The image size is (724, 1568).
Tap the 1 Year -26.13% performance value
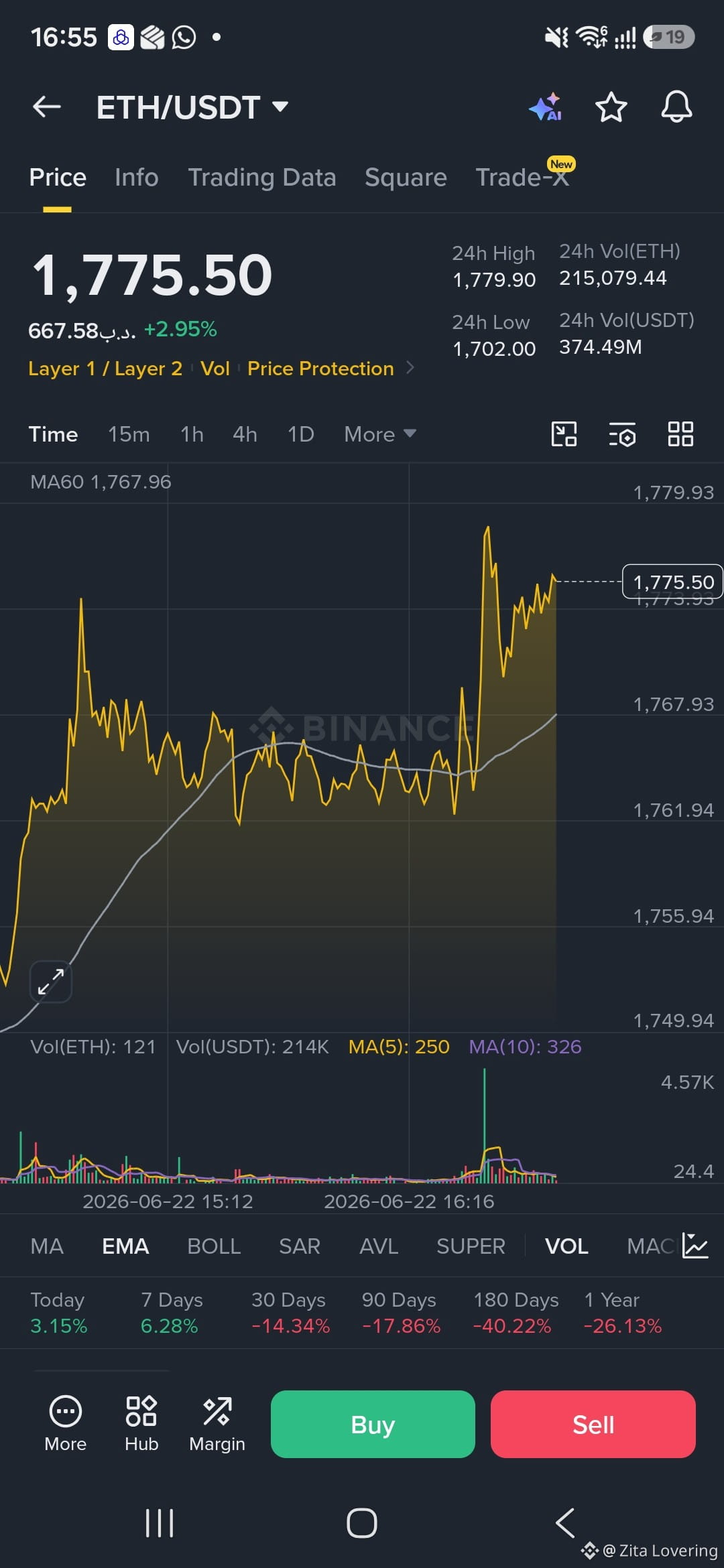point(623,1326)
